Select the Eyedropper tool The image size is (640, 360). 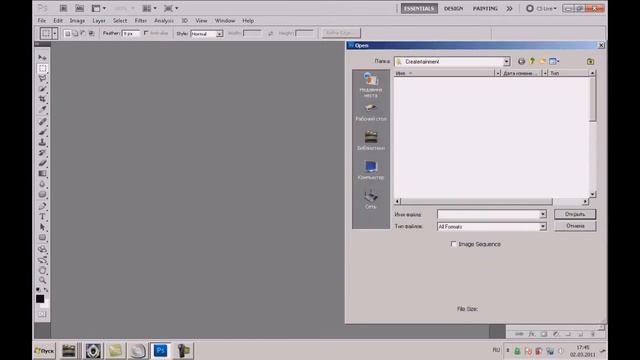(42, 109)
